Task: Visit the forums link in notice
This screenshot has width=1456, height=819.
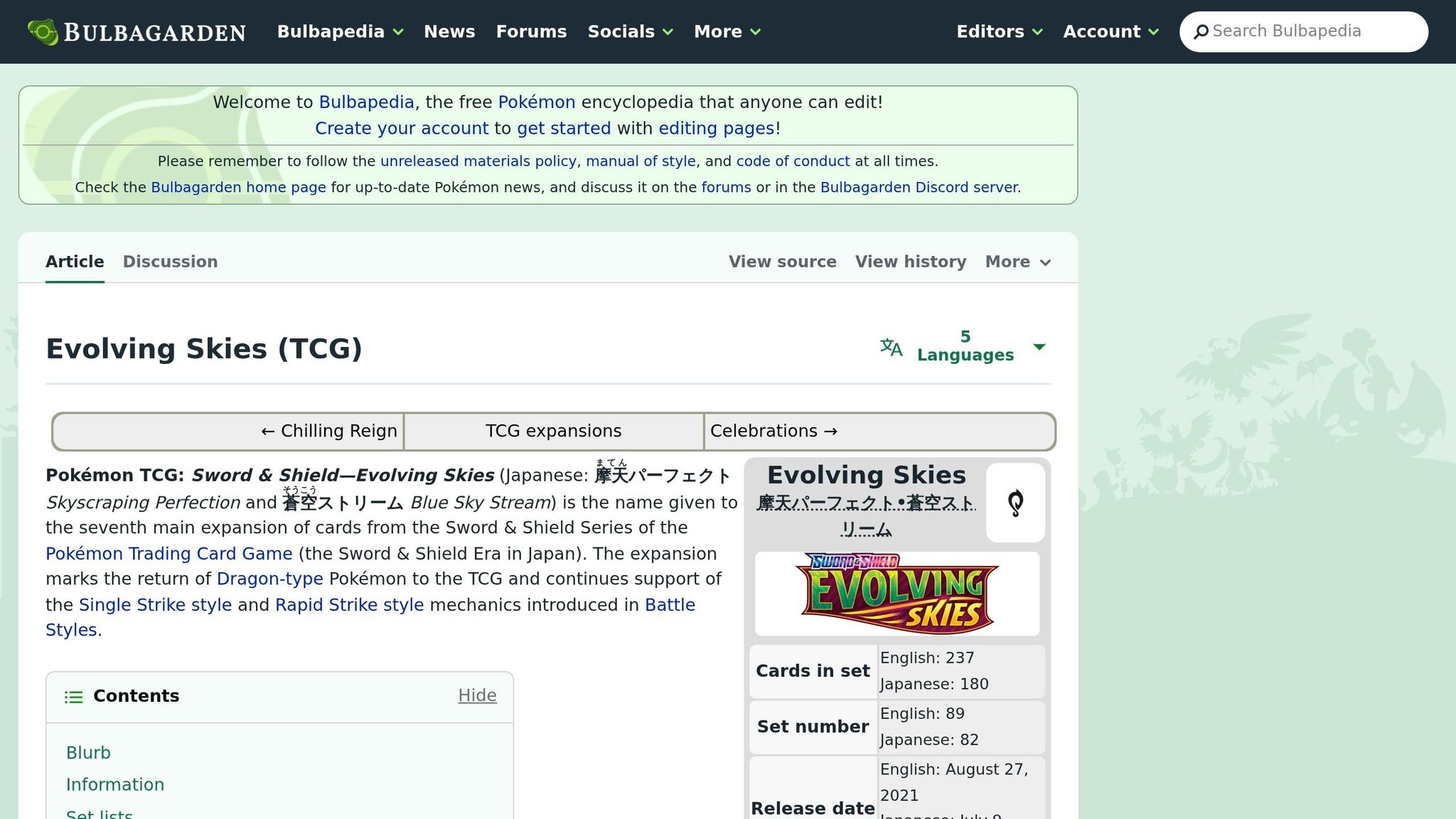Action: (x=726, y=188)
